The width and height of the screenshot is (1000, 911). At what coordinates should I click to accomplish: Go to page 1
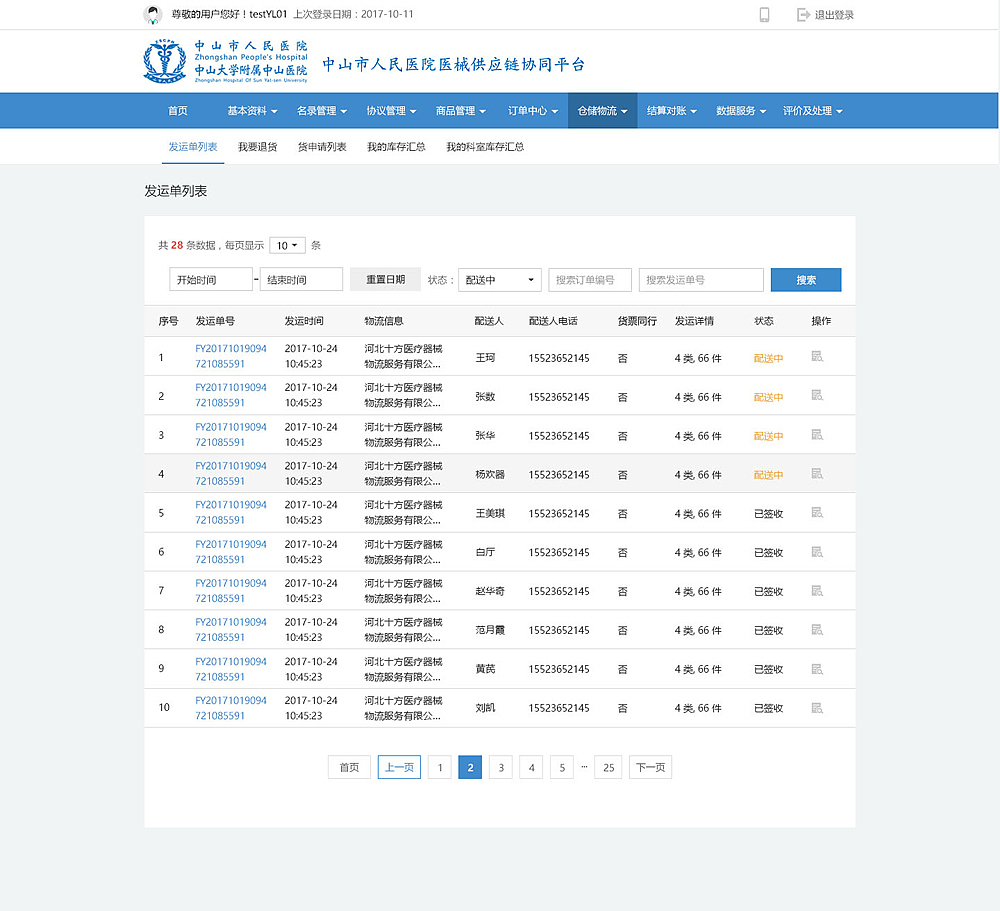click(439, 767)
